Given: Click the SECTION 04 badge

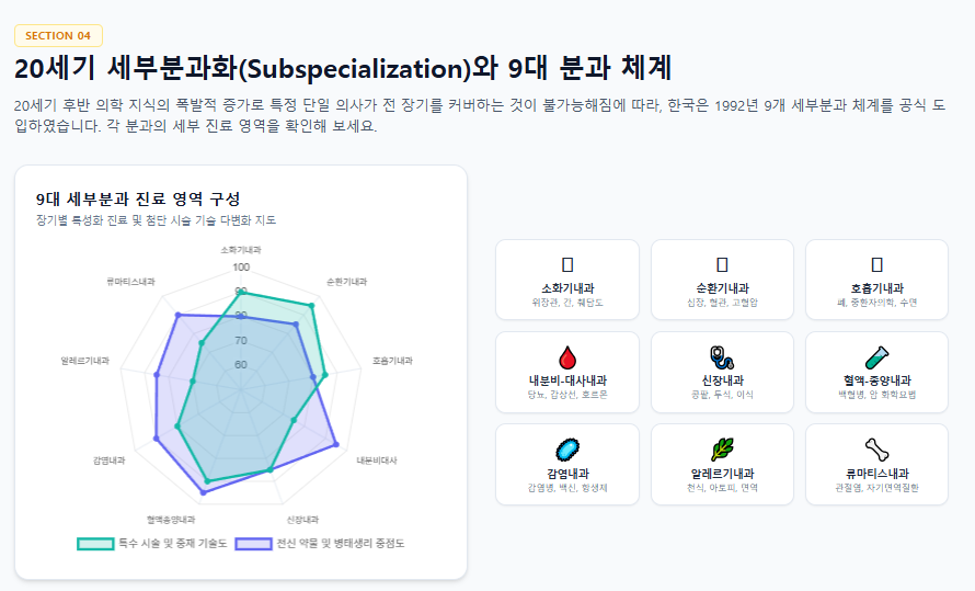Looking at the screenshot, I should click(x=58, y=35).
